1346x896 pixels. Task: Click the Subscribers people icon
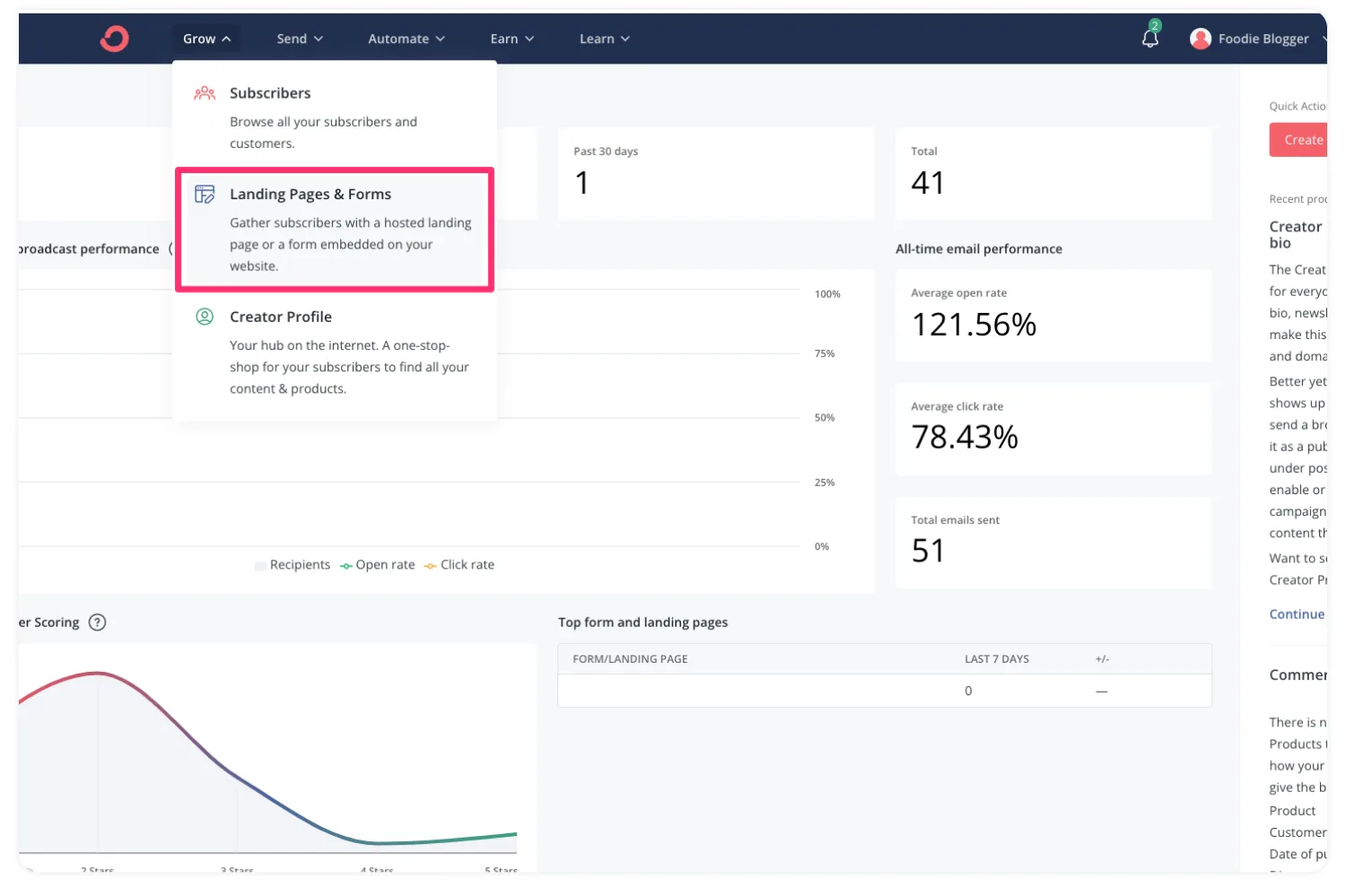click(x=205, y=93)
